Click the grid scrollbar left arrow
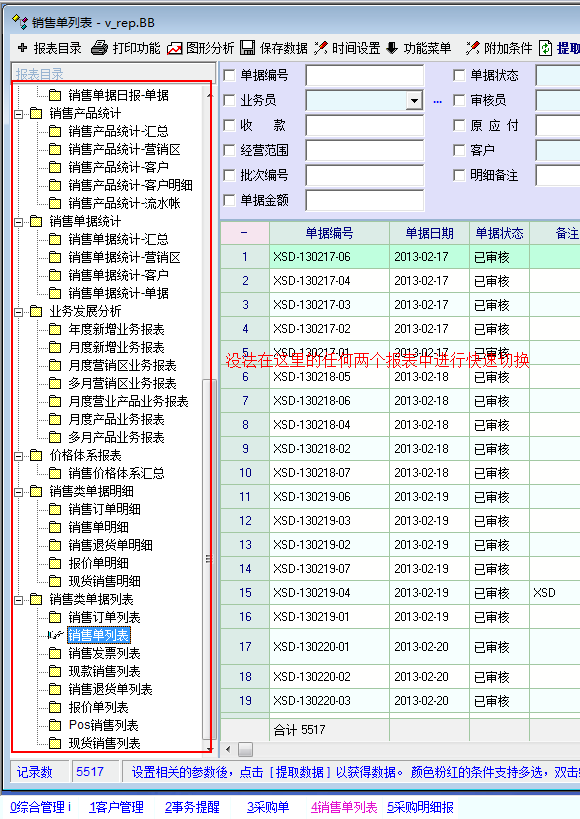The width and height of the screenshot is (580, 819). pos(228,750)
